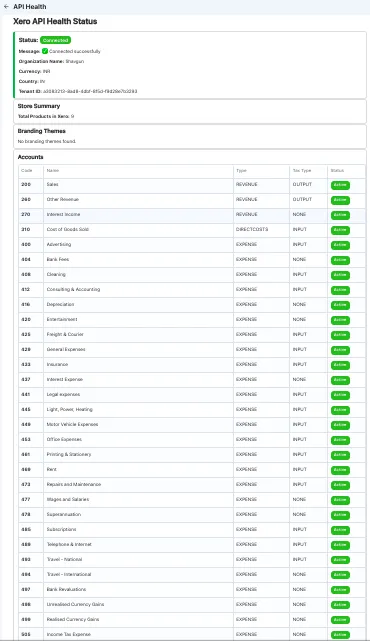This screenshot has width=370, height=641.
Task: Click the Active badge for Subscriptions
Action: click(x=340, y=530)
